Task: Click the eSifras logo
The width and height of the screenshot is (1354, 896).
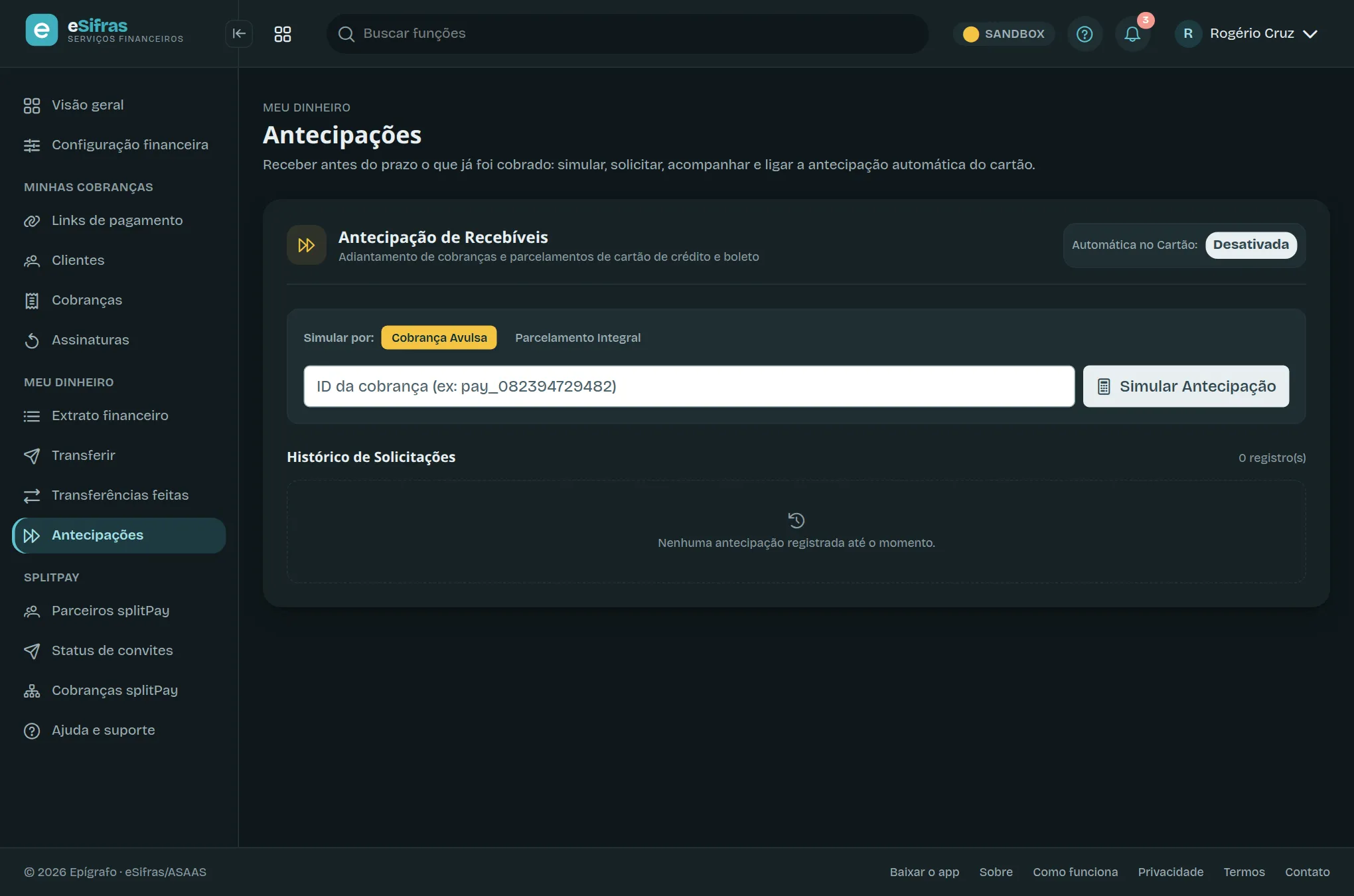Action: 104,31
